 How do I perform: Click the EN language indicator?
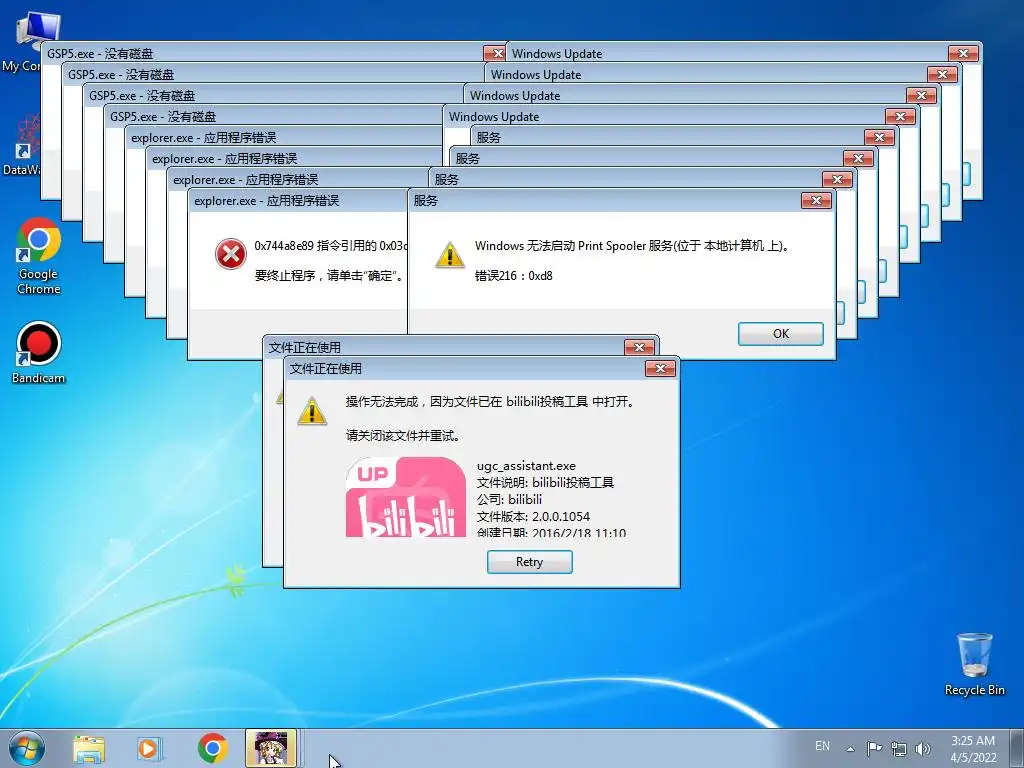(x=822, y=746)
